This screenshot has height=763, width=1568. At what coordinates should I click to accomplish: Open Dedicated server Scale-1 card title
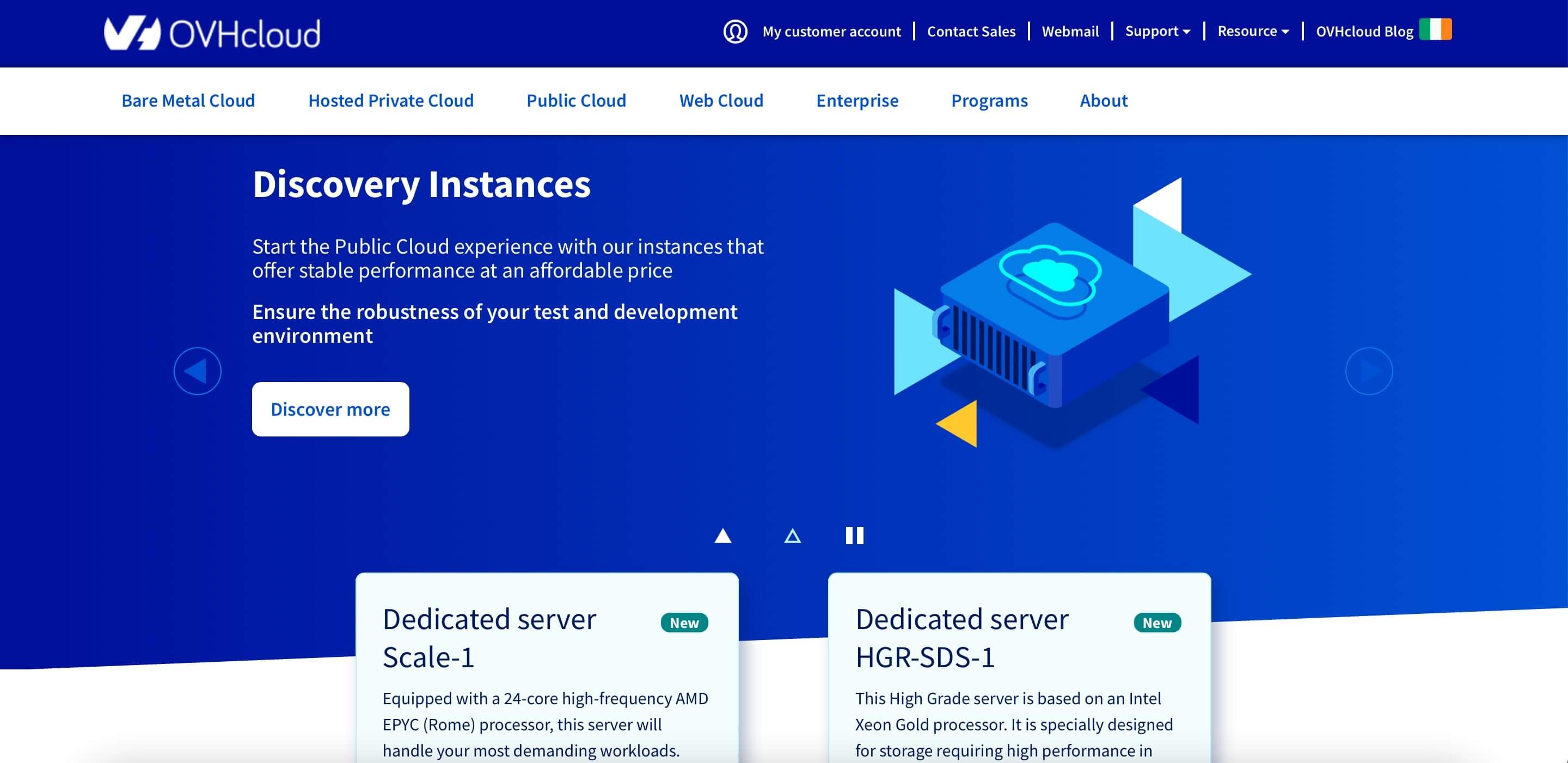[489, 638]
